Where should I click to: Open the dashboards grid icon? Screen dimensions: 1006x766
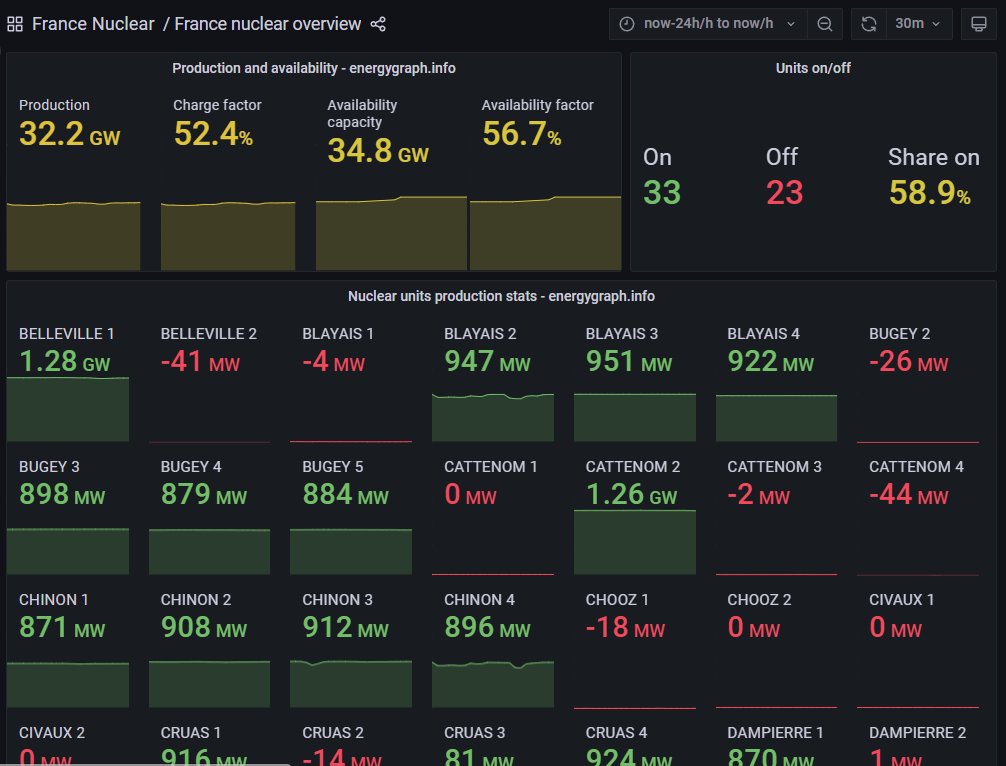tap(15, 24)
